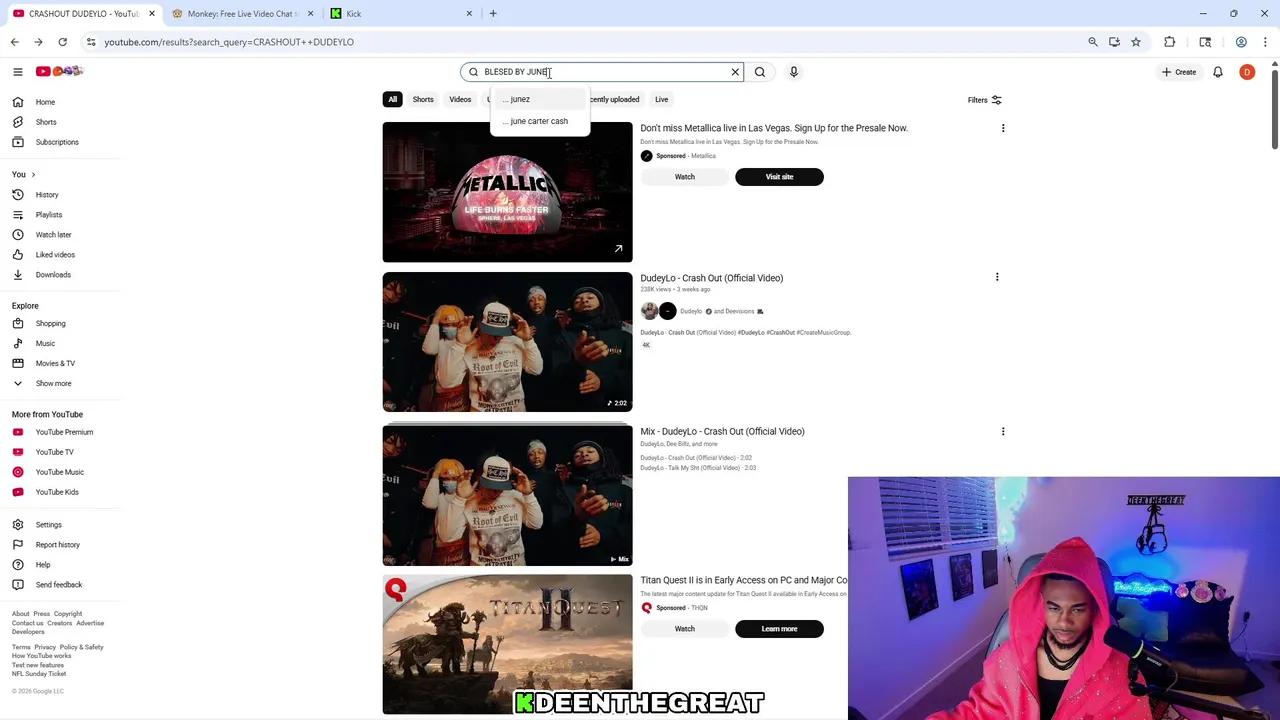Open Music under Explore
The height and width of the screenshot is (720, 1280).
45,344
